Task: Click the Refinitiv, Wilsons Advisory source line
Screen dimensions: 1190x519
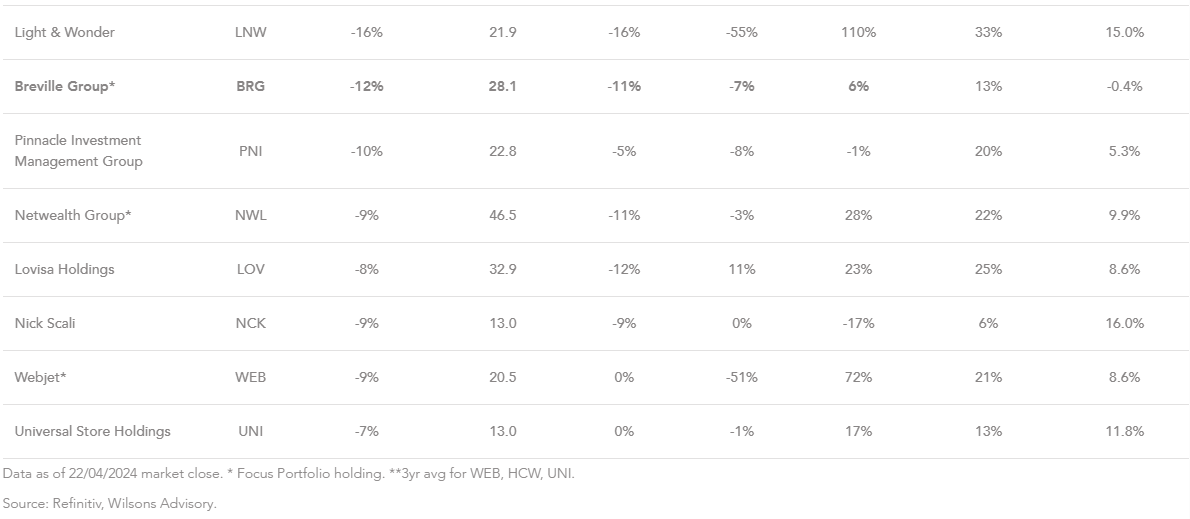Action: point(109,503)
